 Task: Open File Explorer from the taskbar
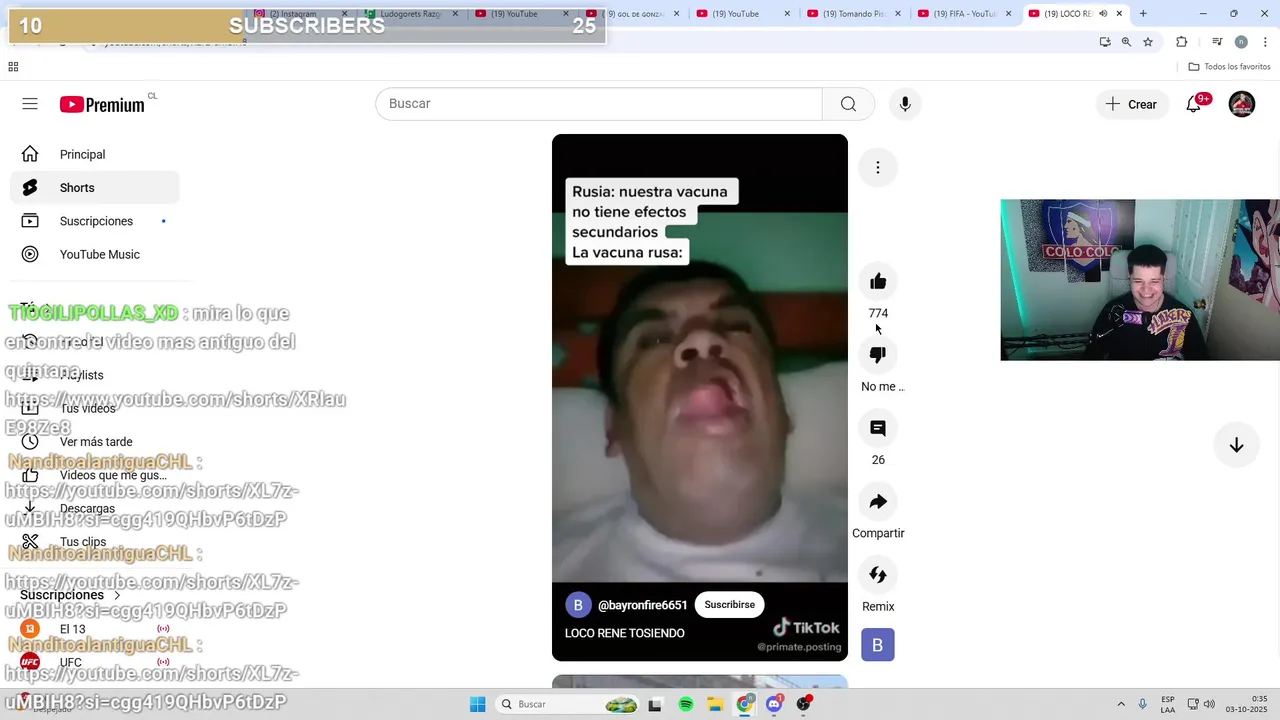[x=715, y=704]
